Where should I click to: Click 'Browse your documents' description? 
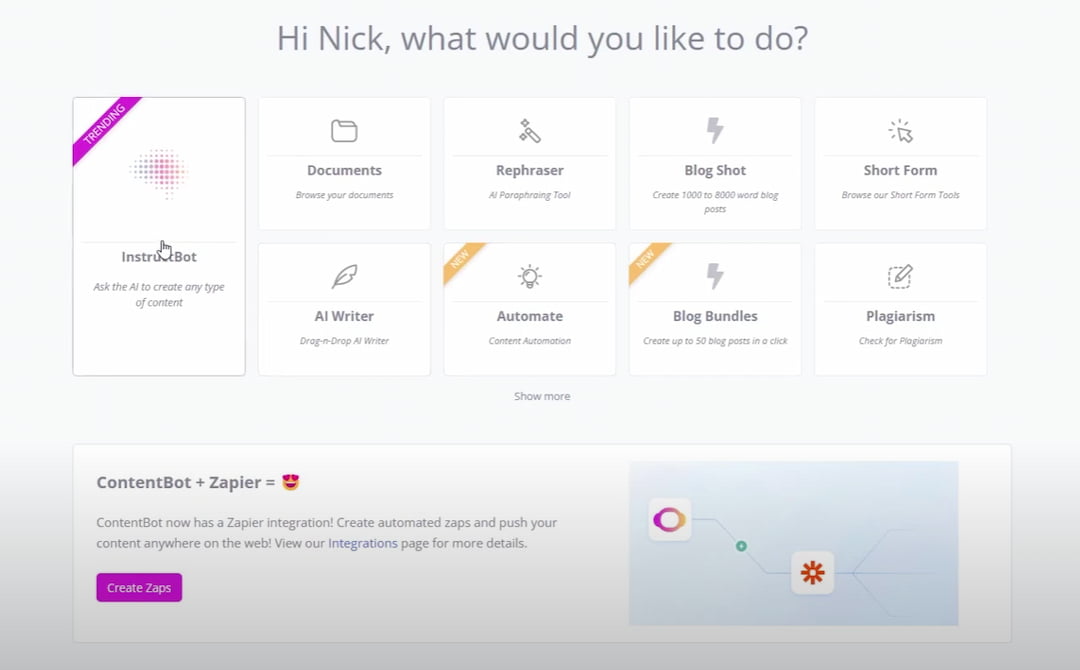point(344,195)
